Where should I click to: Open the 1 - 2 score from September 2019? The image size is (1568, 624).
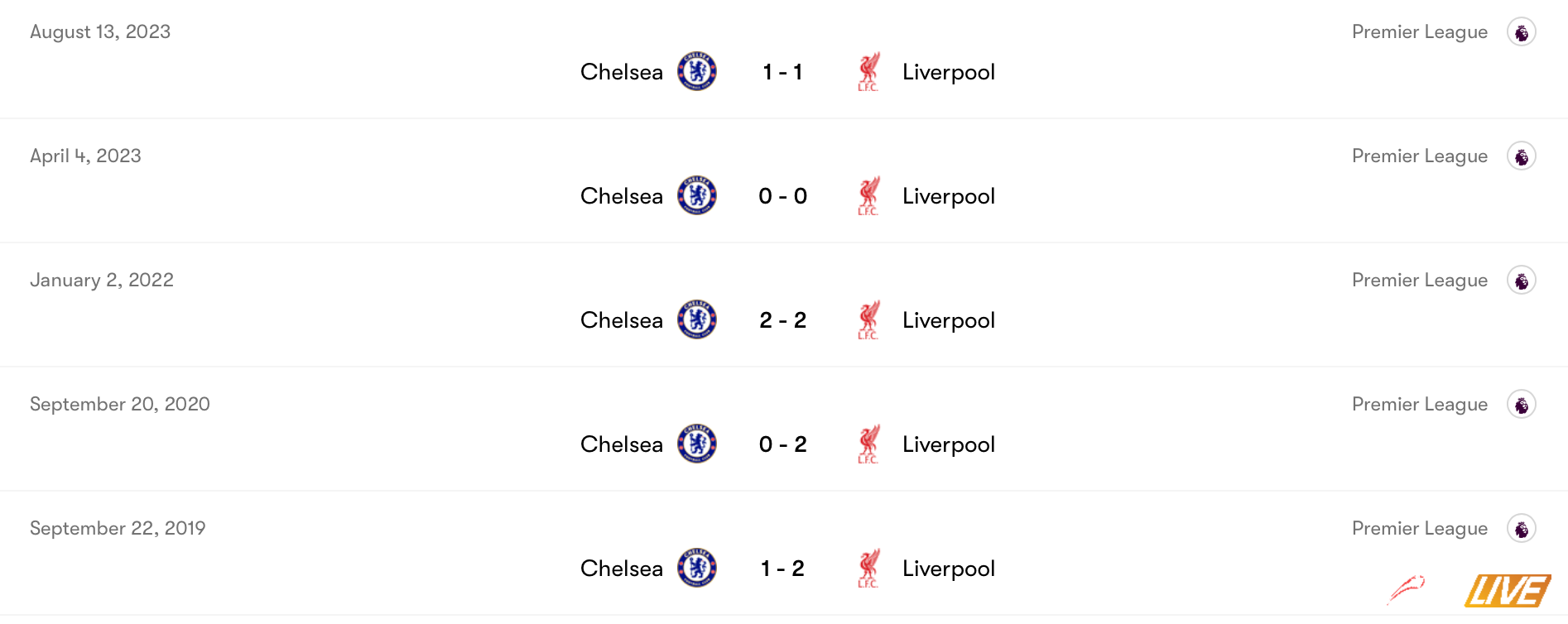(x=782, y=569)
